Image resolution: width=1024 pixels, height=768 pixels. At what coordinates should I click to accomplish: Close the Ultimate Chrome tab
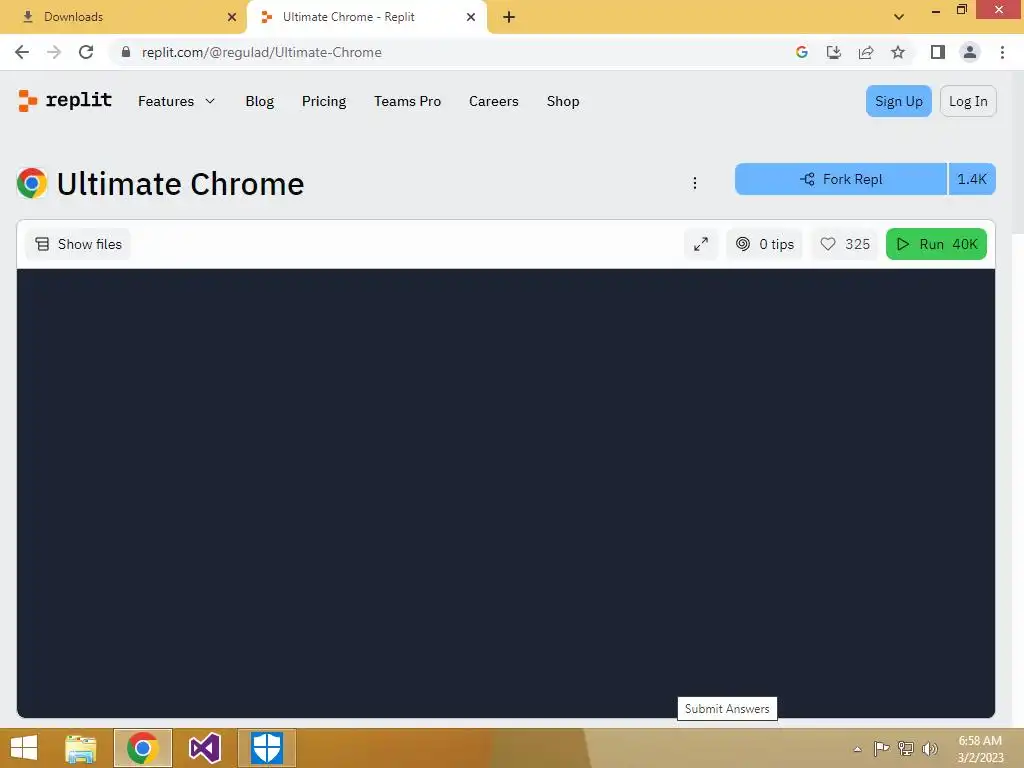471,17
